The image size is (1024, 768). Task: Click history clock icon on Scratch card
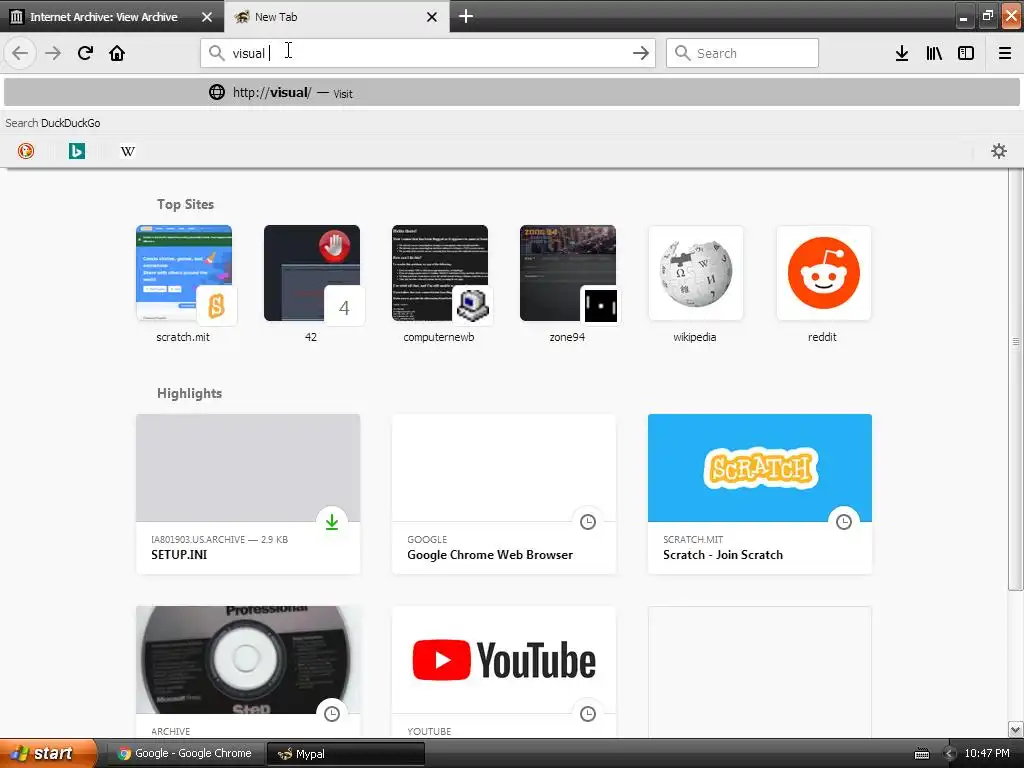(x=844, y=522)
